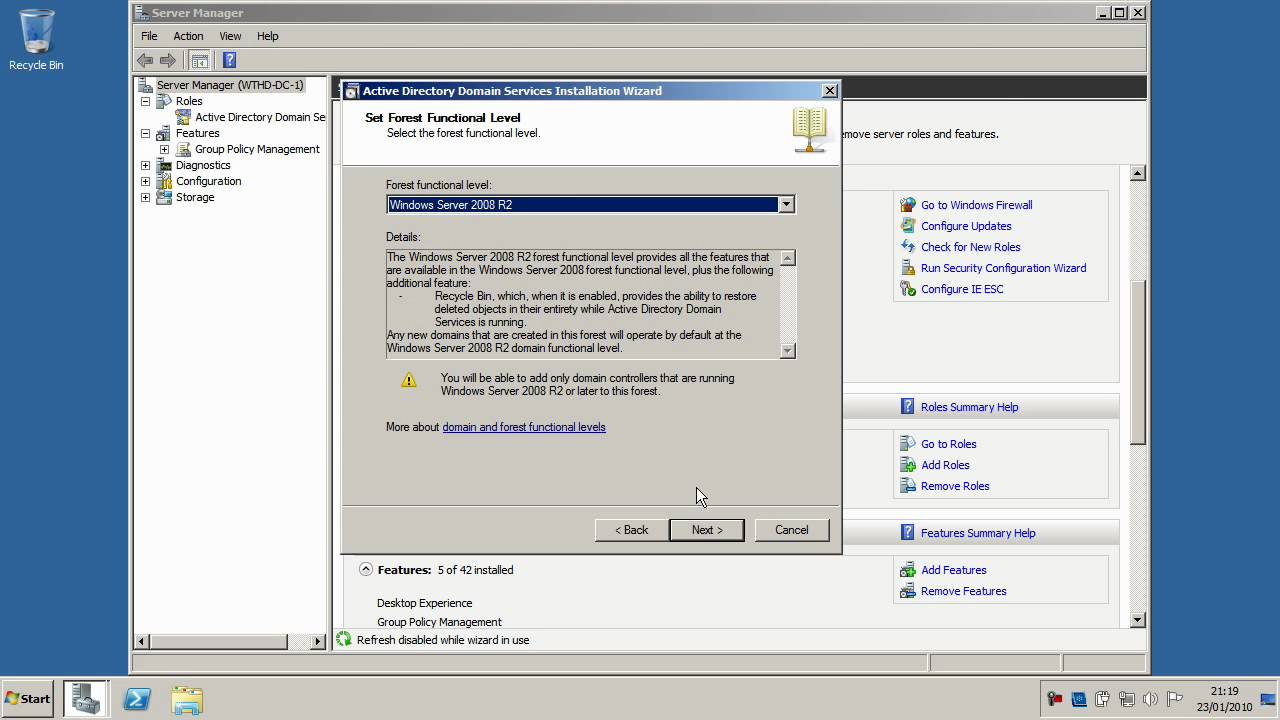1280x720 pixels.
Task: Click the Storage node icon
Action: pyautogui.click(x=164, y=197)
